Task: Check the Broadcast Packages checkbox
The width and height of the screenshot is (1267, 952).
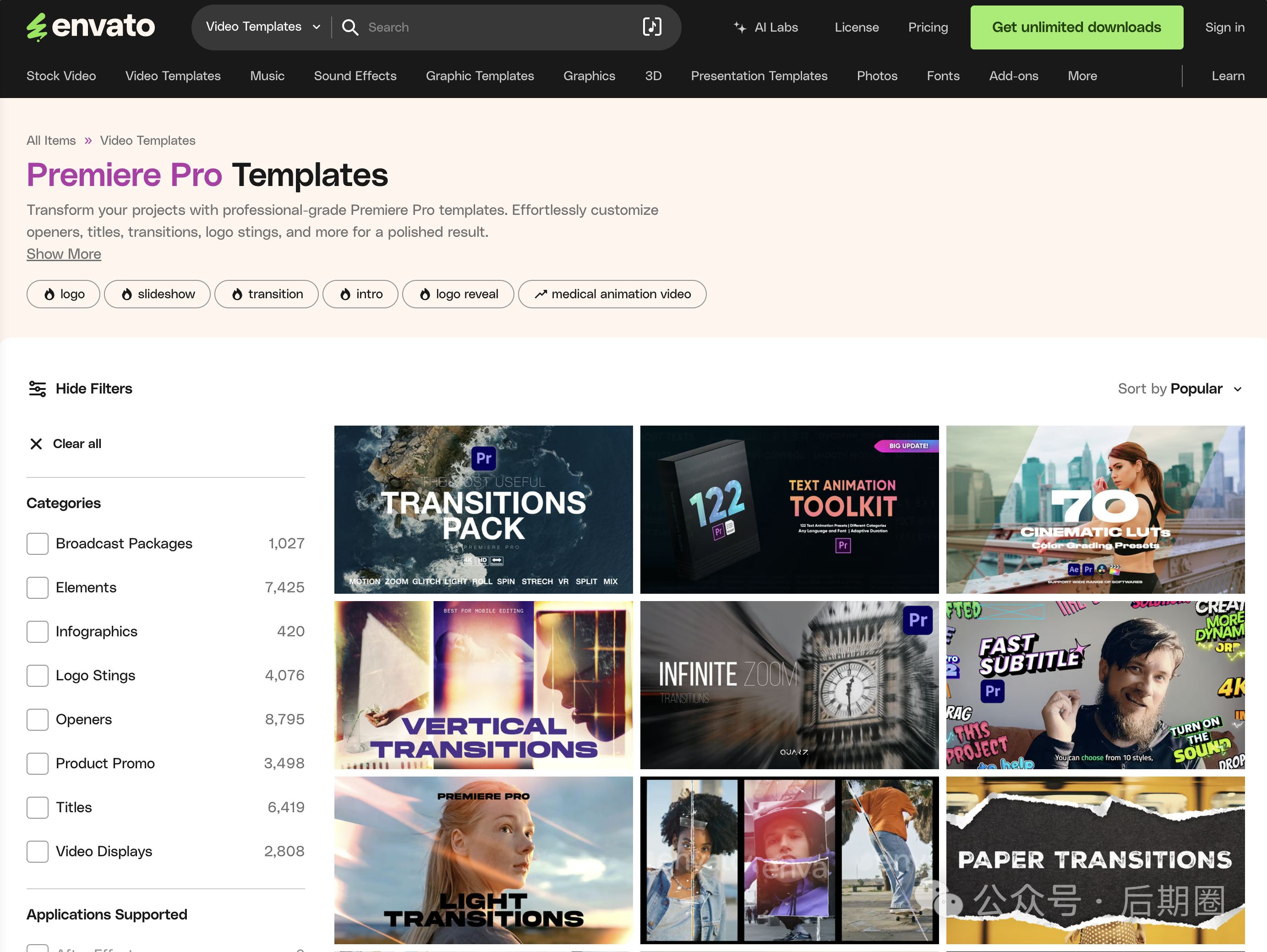Action: tap(37, 544)
